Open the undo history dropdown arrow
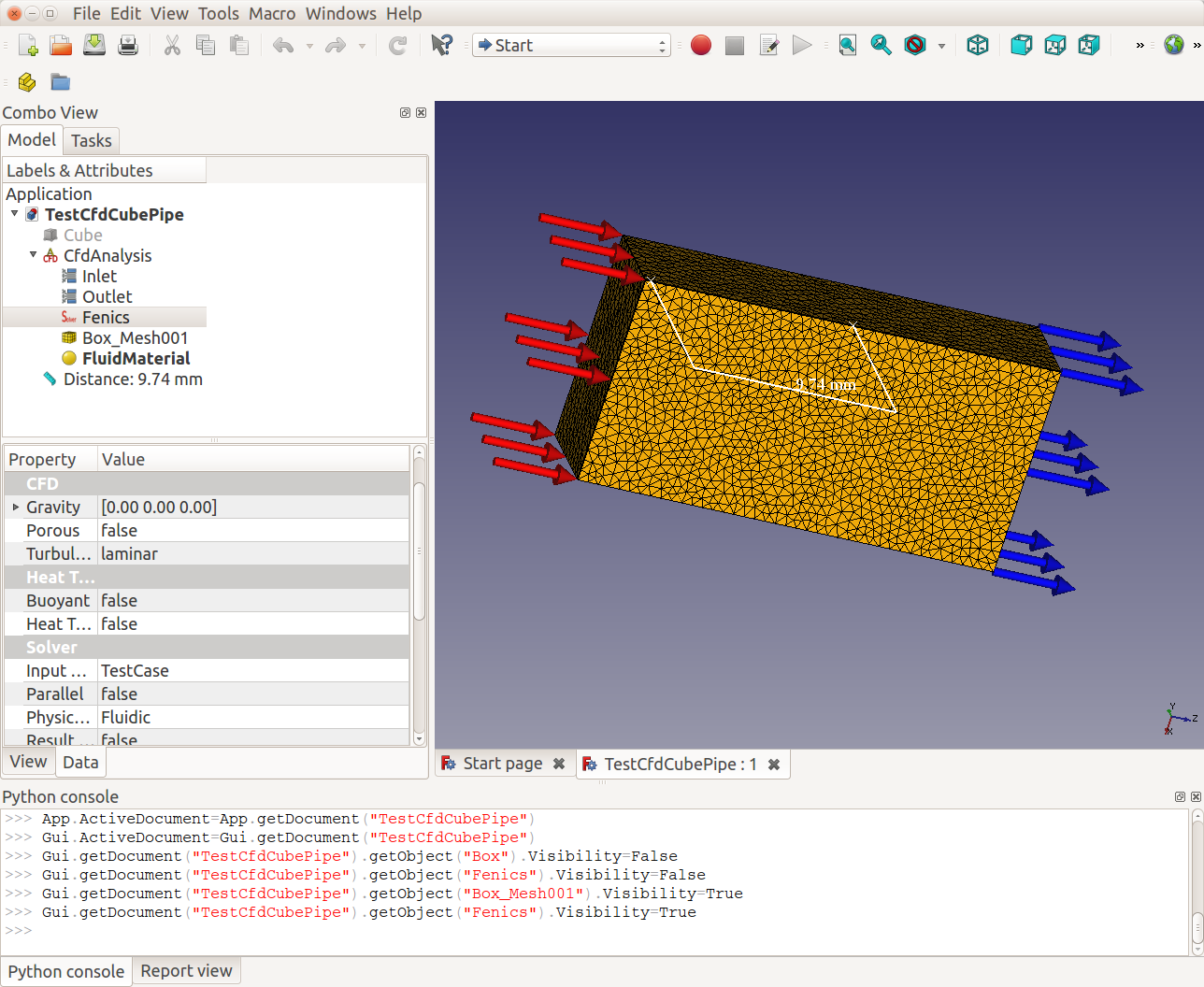 tap(309, 46)
